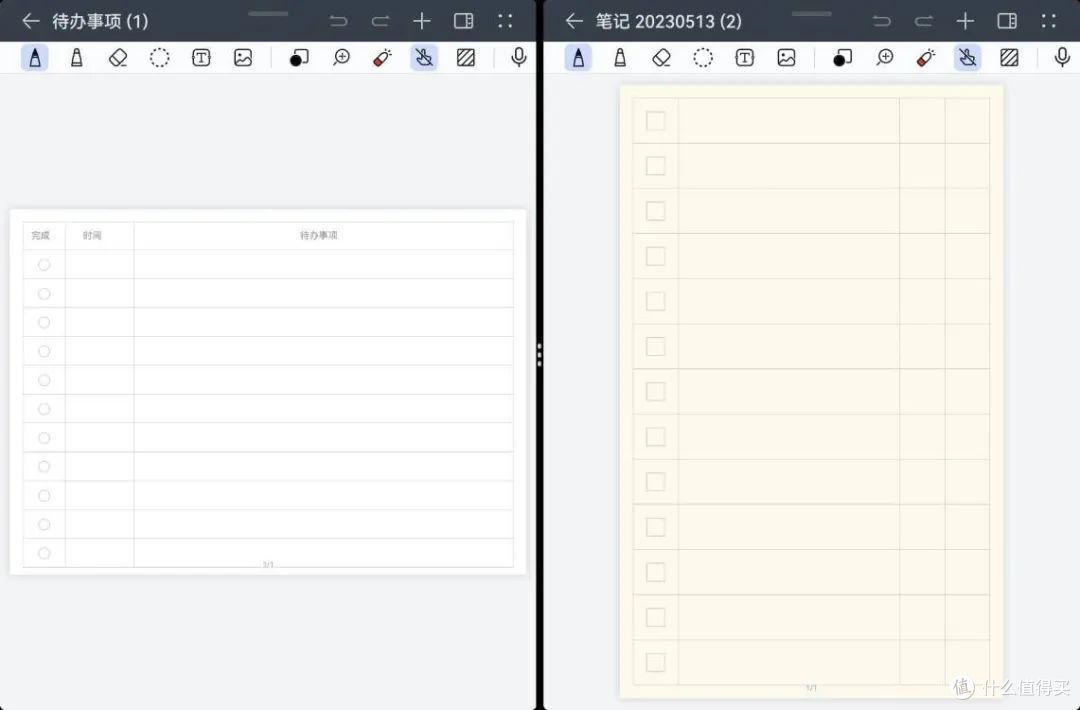The width and height of the screenshot is (1080, 710).
Task: Select the highlighter tool in 待办事项 toolbar
Action: tap(76, 58)
